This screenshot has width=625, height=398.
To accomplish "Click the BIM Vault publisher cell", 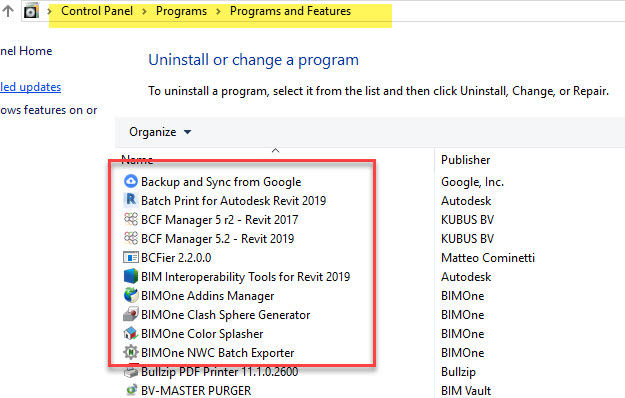I will click(466, 390).
